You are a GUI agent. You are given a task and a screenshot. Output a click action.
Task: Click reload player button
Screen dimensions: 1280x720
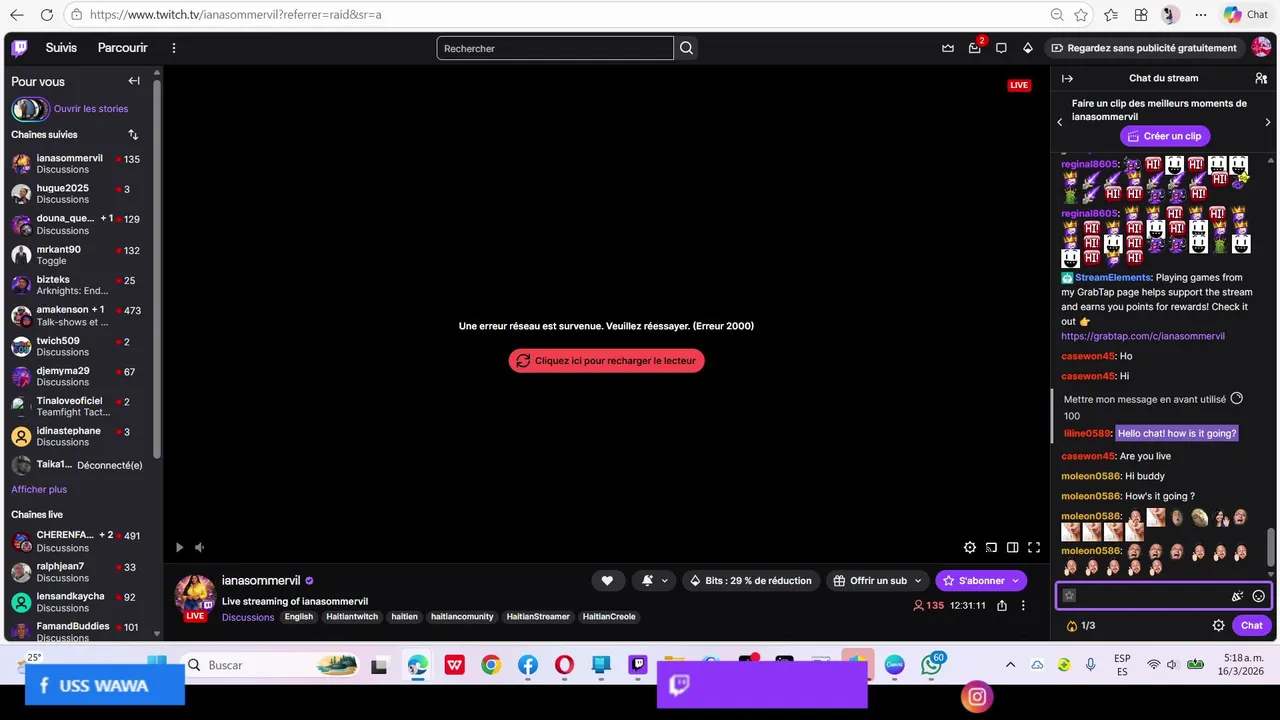click(606, 361)
